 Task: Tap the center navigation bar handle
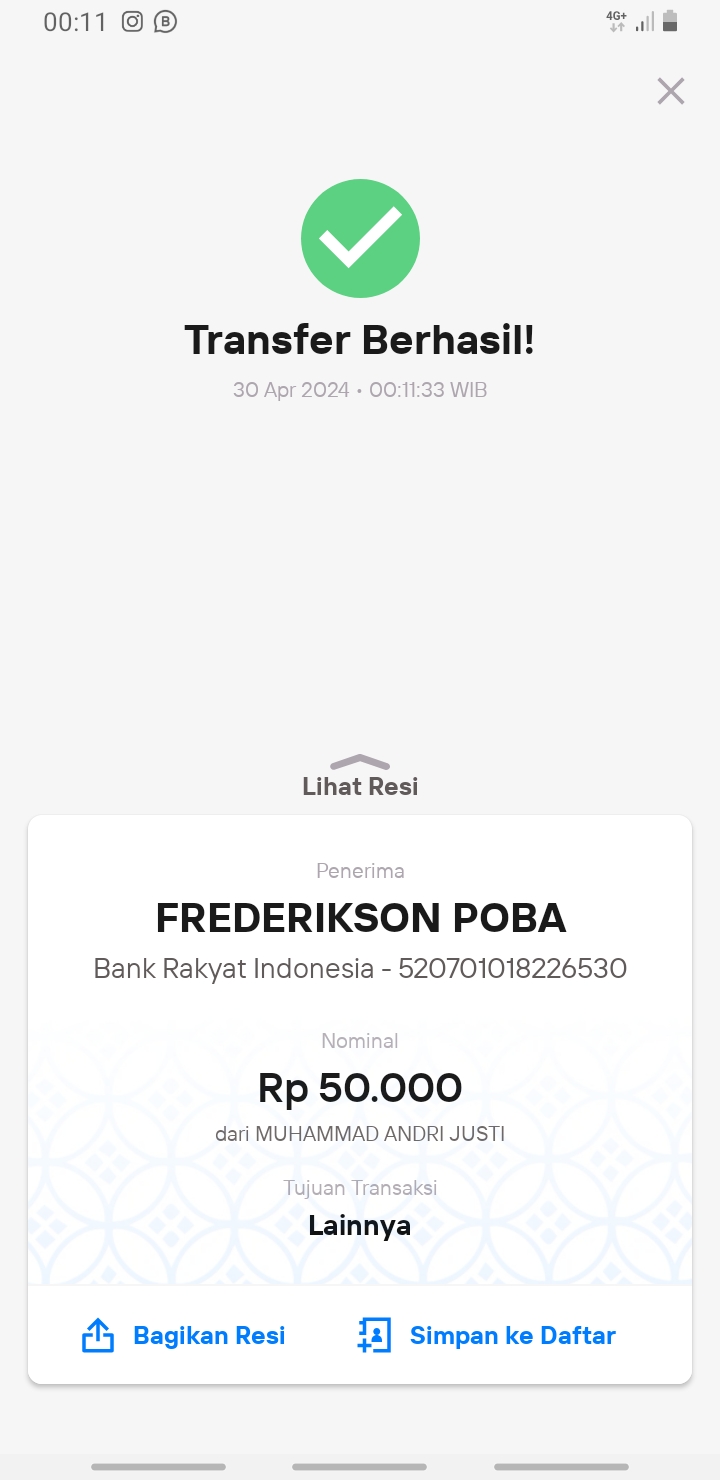[360, 1467]
